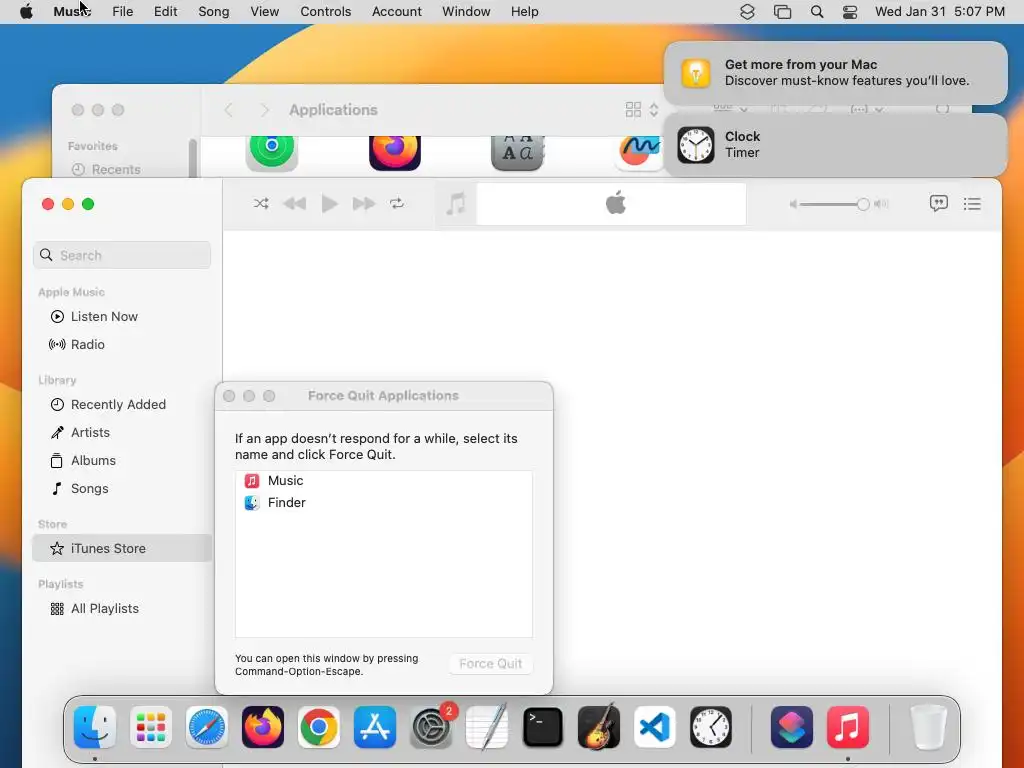Open Spotlight search in menu bar

pos(816,12)
